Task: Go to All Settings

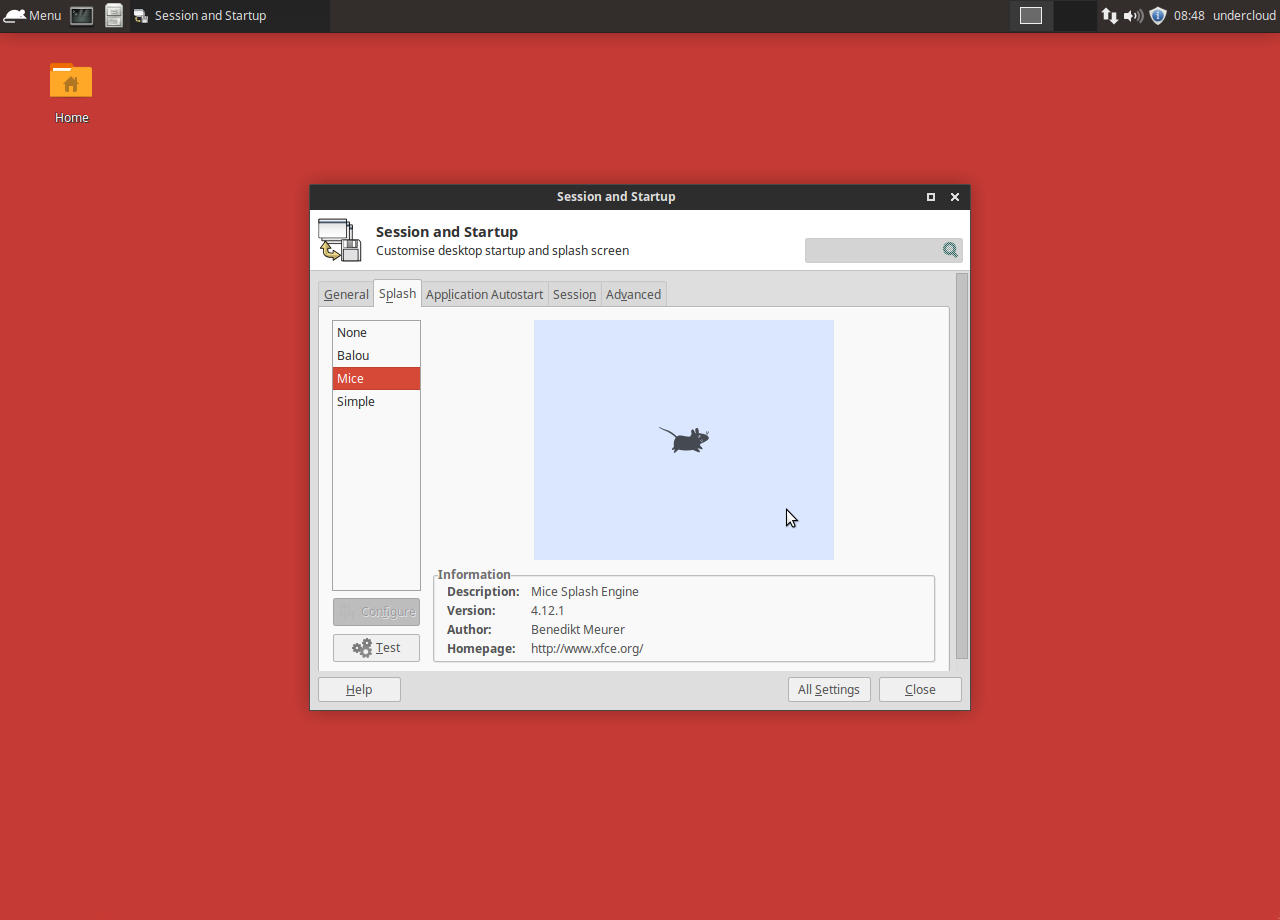Action: (829, 690)
